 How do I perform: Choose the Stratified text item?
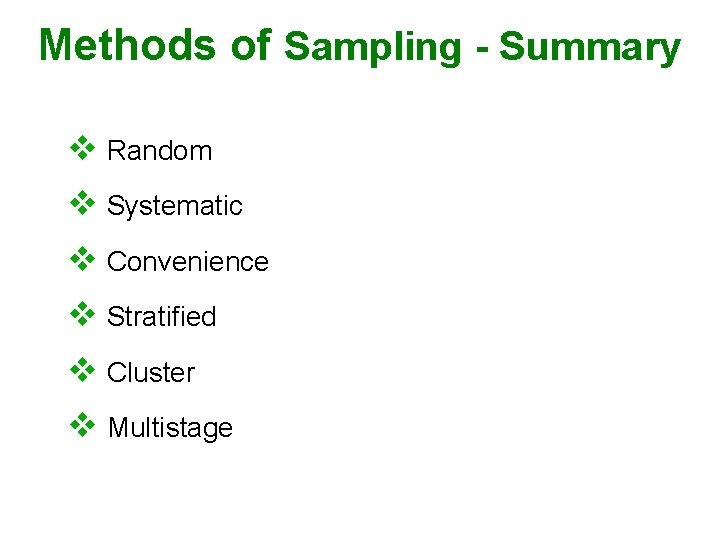coord(161,317)
